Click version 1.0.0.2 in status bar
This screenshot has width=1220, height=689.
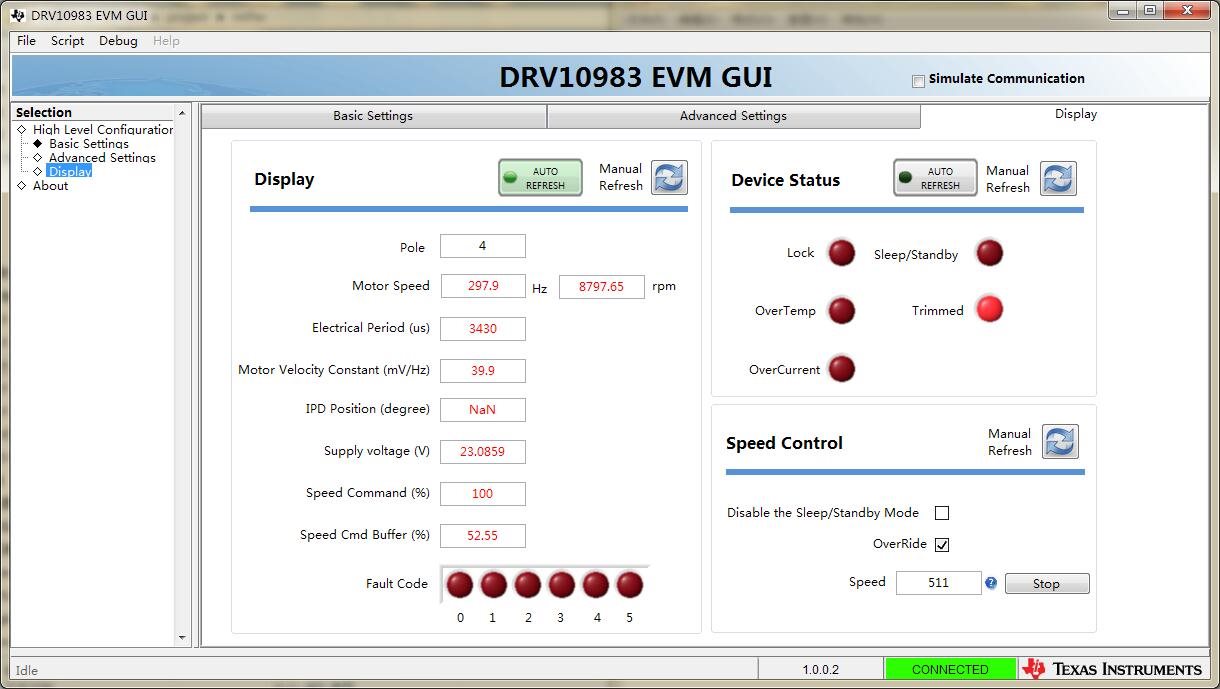coord(820,669)
